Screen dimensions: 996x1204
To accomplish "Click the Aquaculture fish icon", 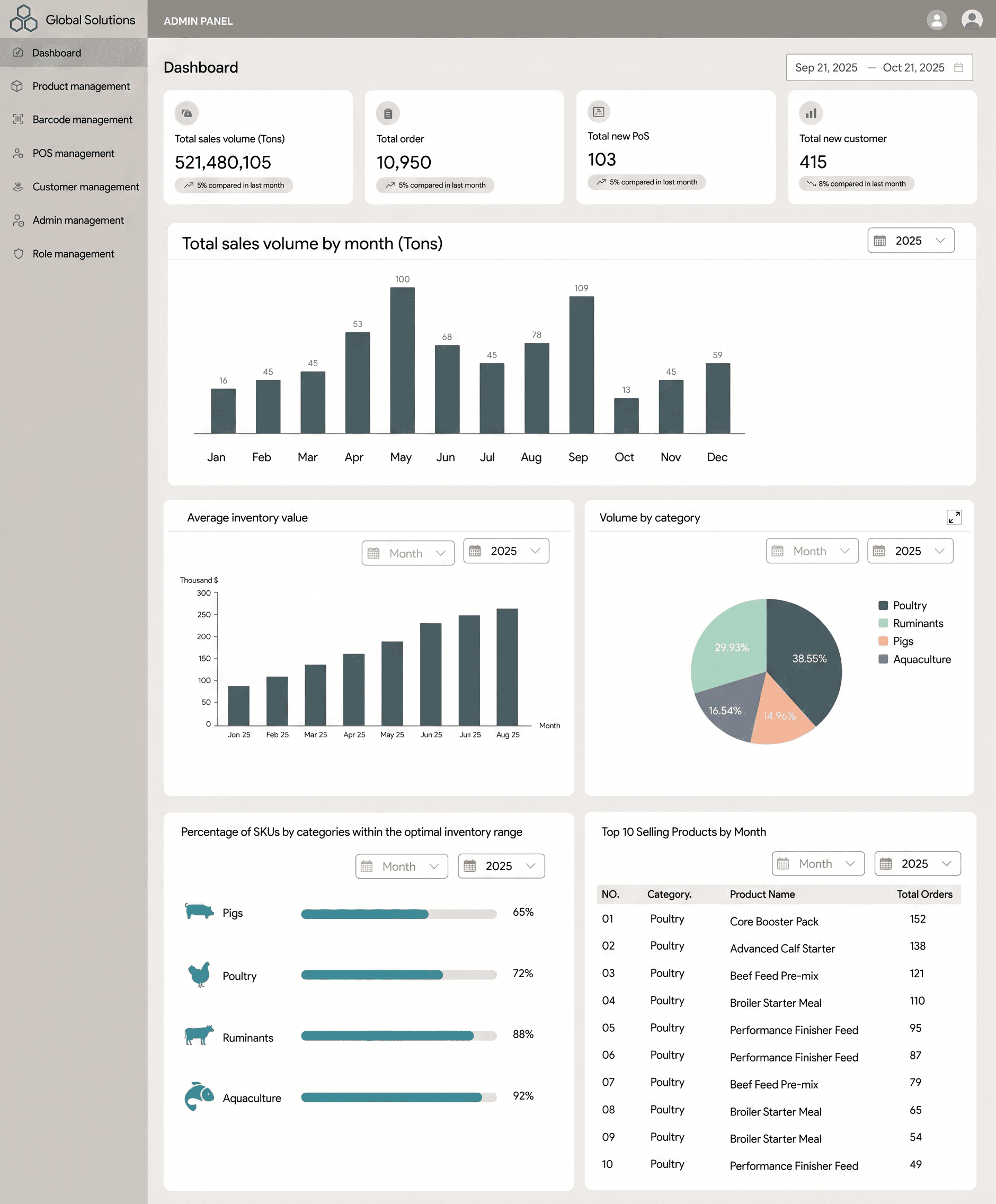I will 199,1096.
